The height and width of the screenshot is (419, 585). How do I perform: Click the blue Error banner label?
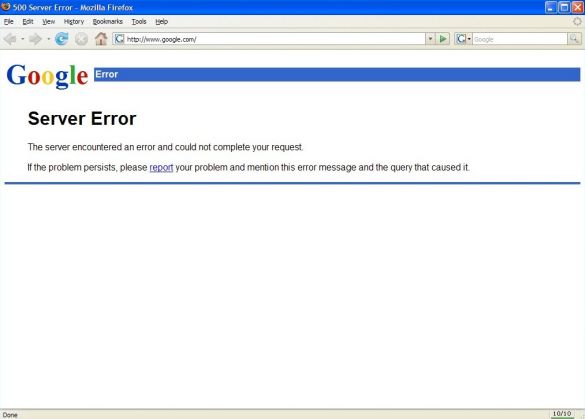(107, 74)
